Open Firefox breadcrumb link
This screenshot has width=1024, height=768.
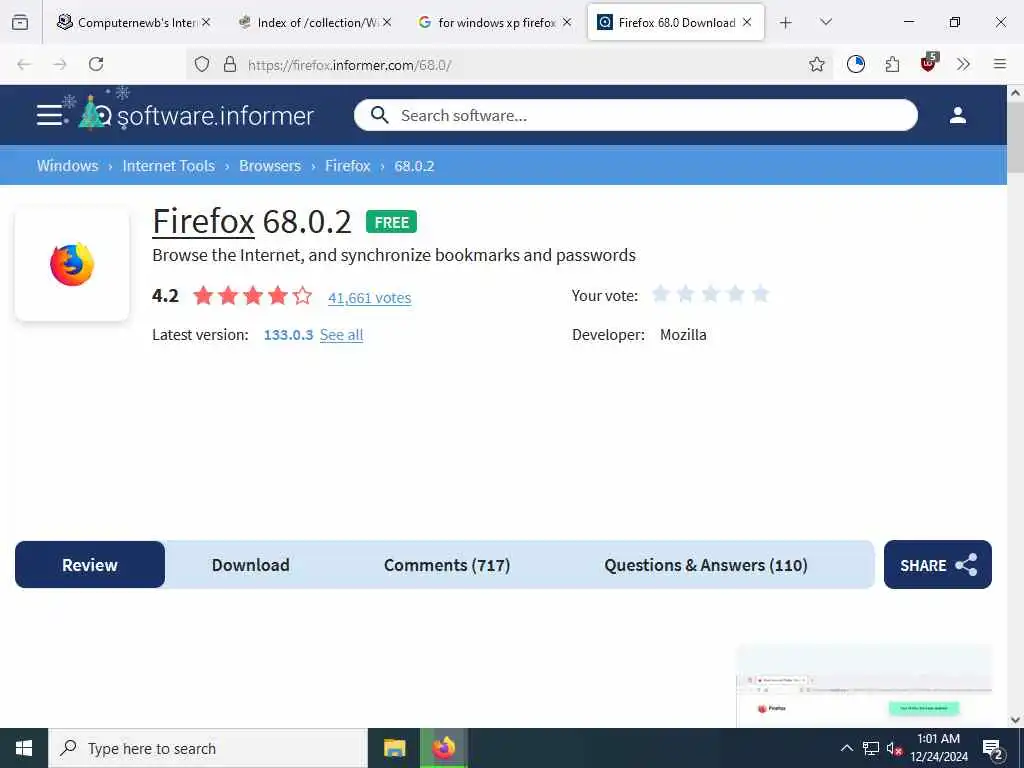click(x=347, y=166)
